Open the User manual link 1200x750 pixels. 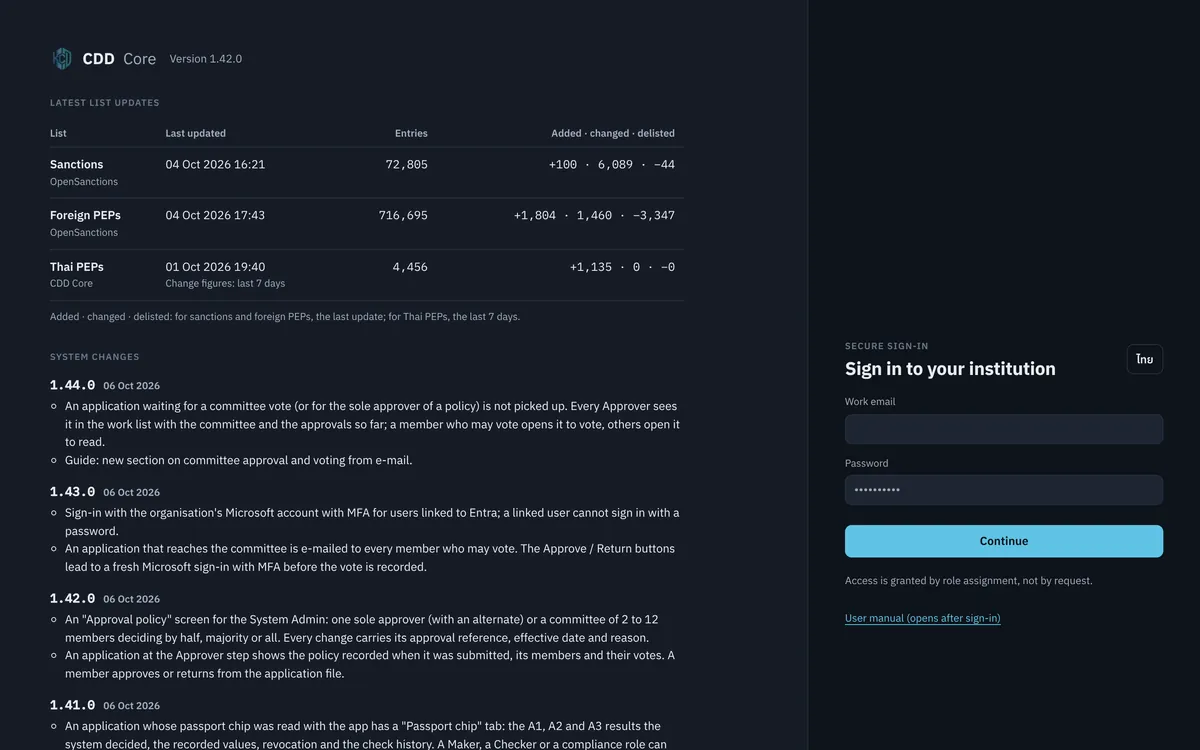point(922,618)
